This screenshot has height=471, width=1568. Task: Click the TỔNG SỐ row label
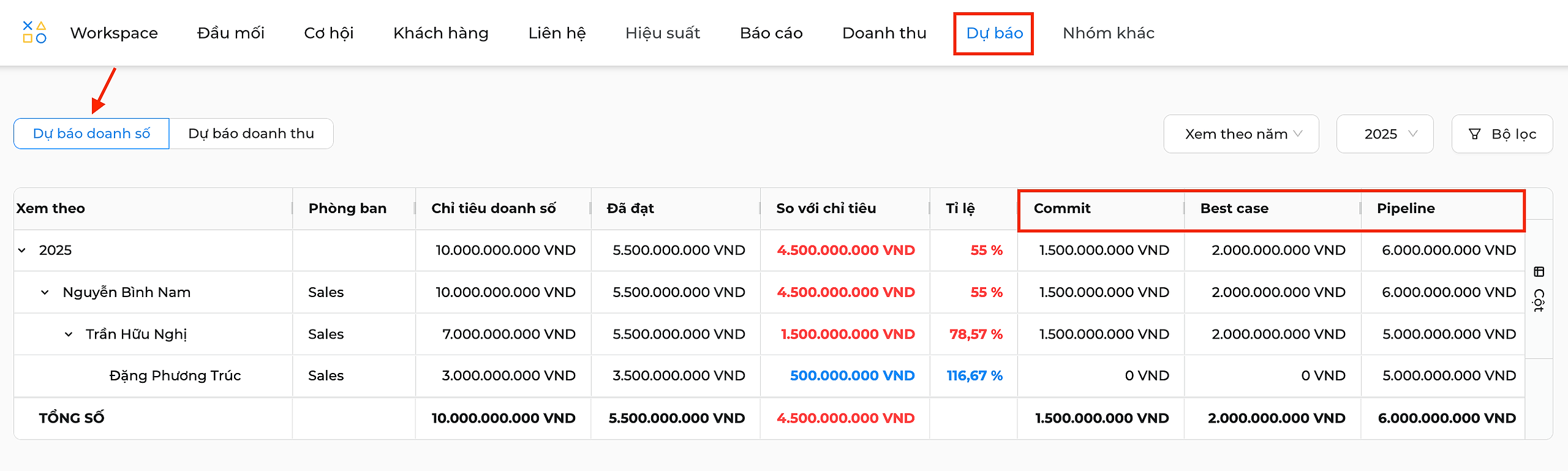[x=72, y=418]
